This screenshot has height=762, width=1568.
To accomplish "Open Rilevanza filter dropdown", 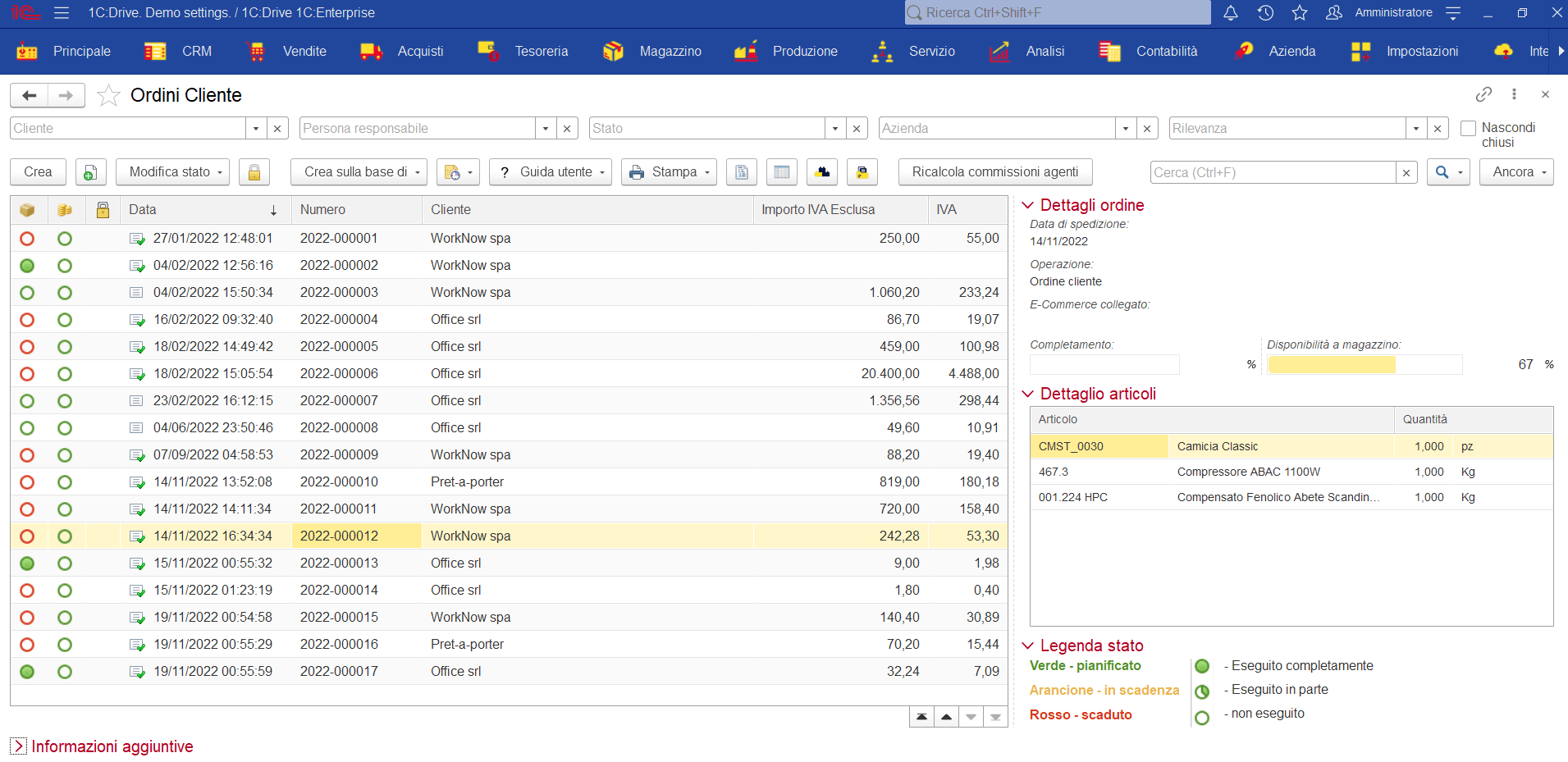I will [1416, 129].
